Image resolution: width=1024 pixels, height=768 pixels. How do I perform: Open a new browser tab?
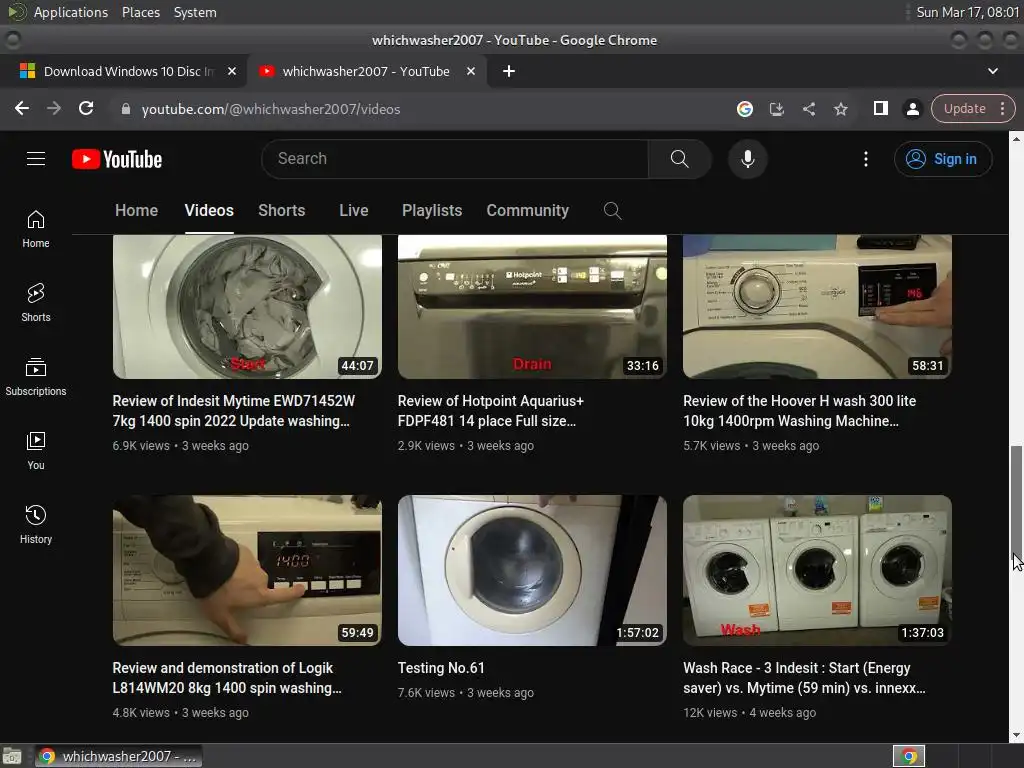[x=509, y=71]
